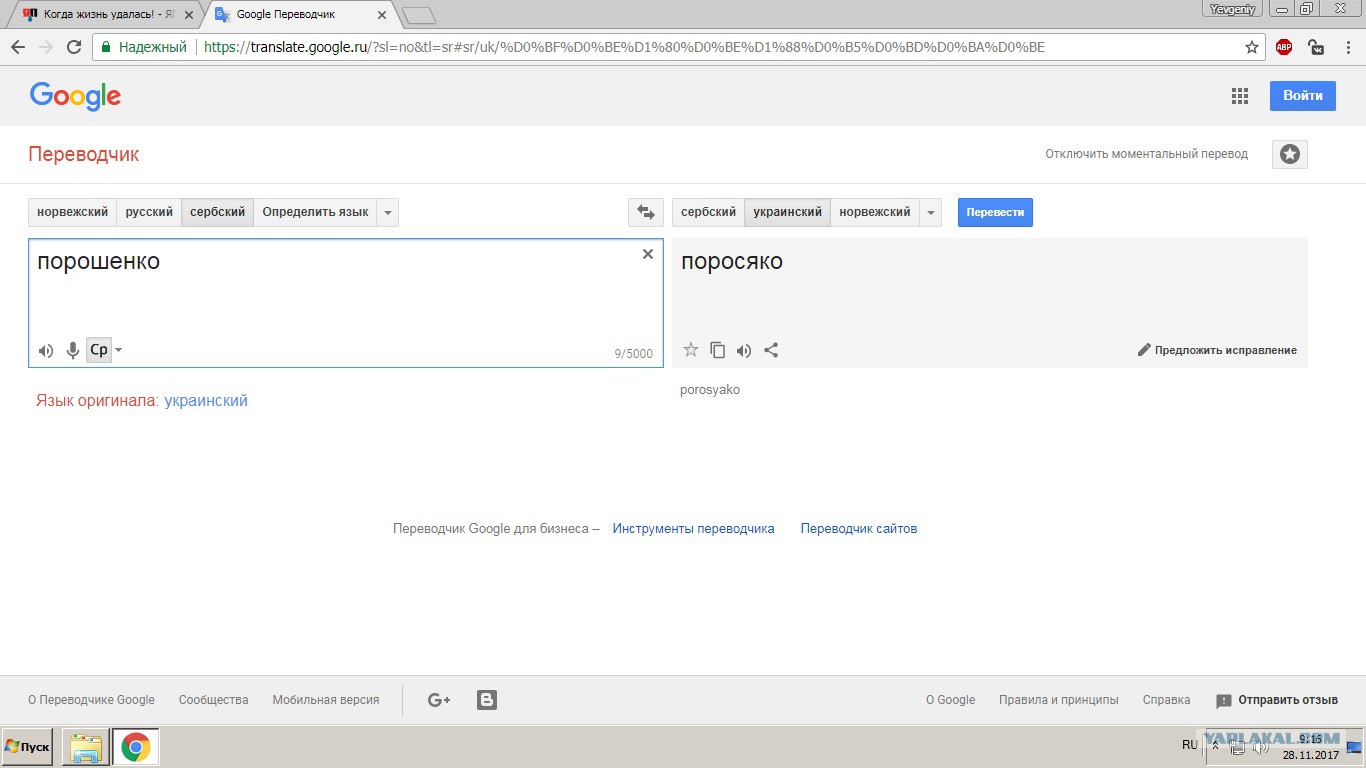Open Сообщества footer link
The height and width of the screenshot is (768, 1366).
(x=213, y=700)
